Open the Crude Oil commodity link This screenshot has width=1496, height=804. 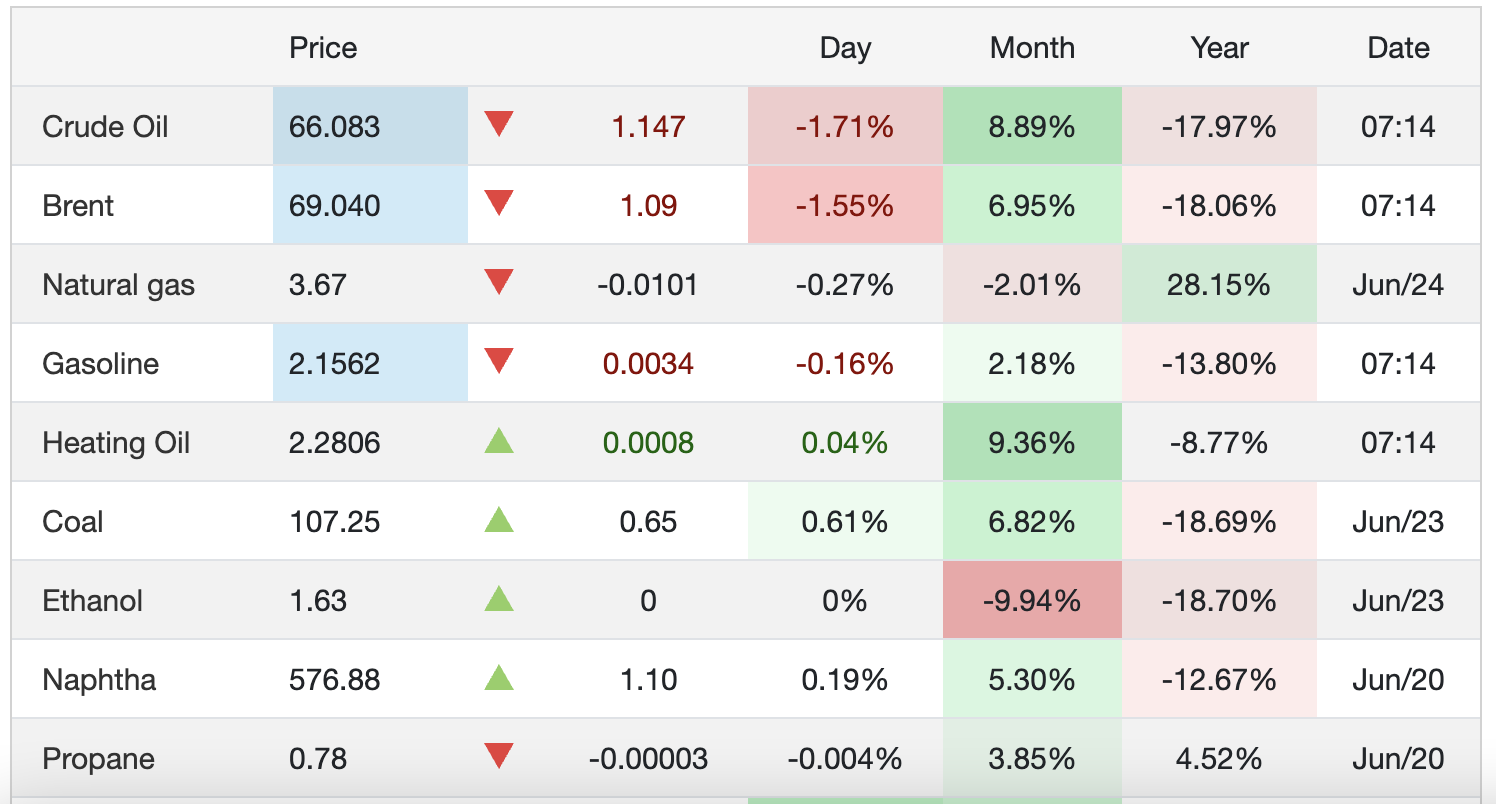click(105, 127)
